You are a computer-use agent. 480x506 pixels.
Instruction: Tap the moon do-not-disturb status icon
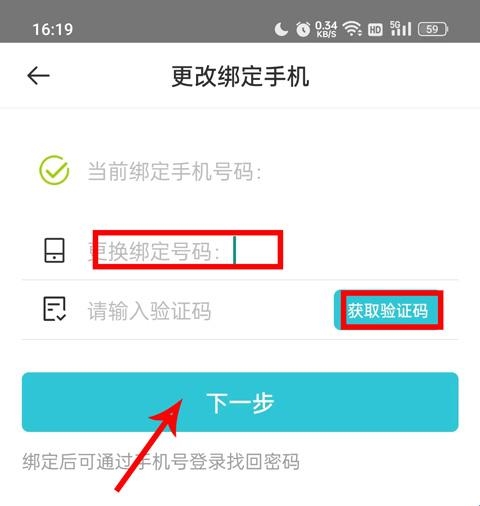[281, 29]
